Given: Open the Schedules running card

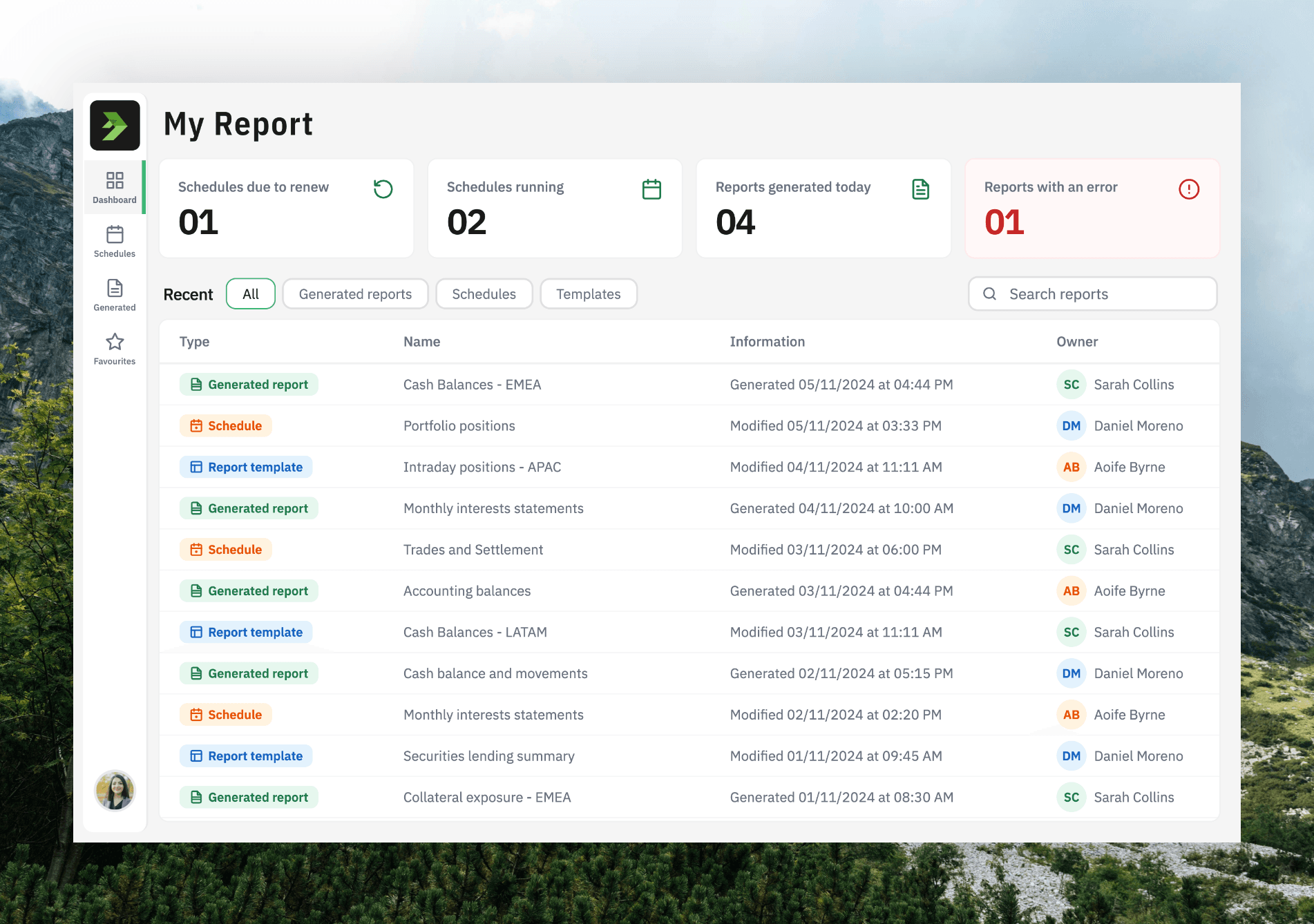Looking at the screenshot, I should [x=555, y=209].
